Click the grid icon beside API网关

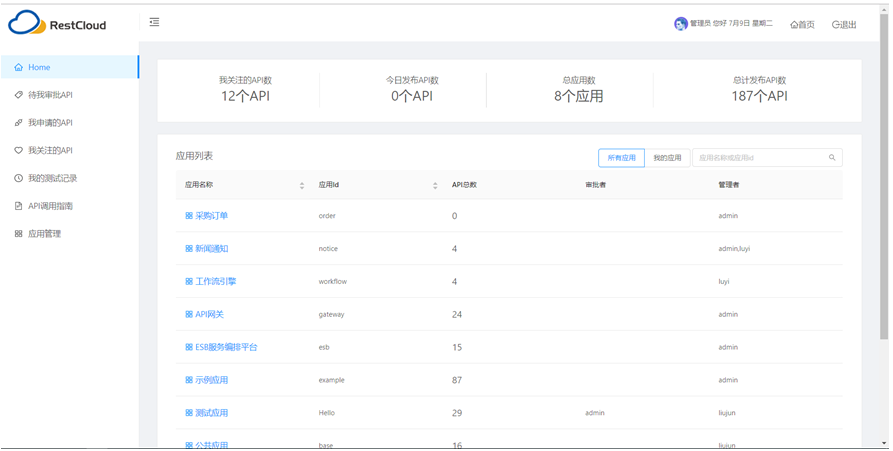(x=189, y=315)
